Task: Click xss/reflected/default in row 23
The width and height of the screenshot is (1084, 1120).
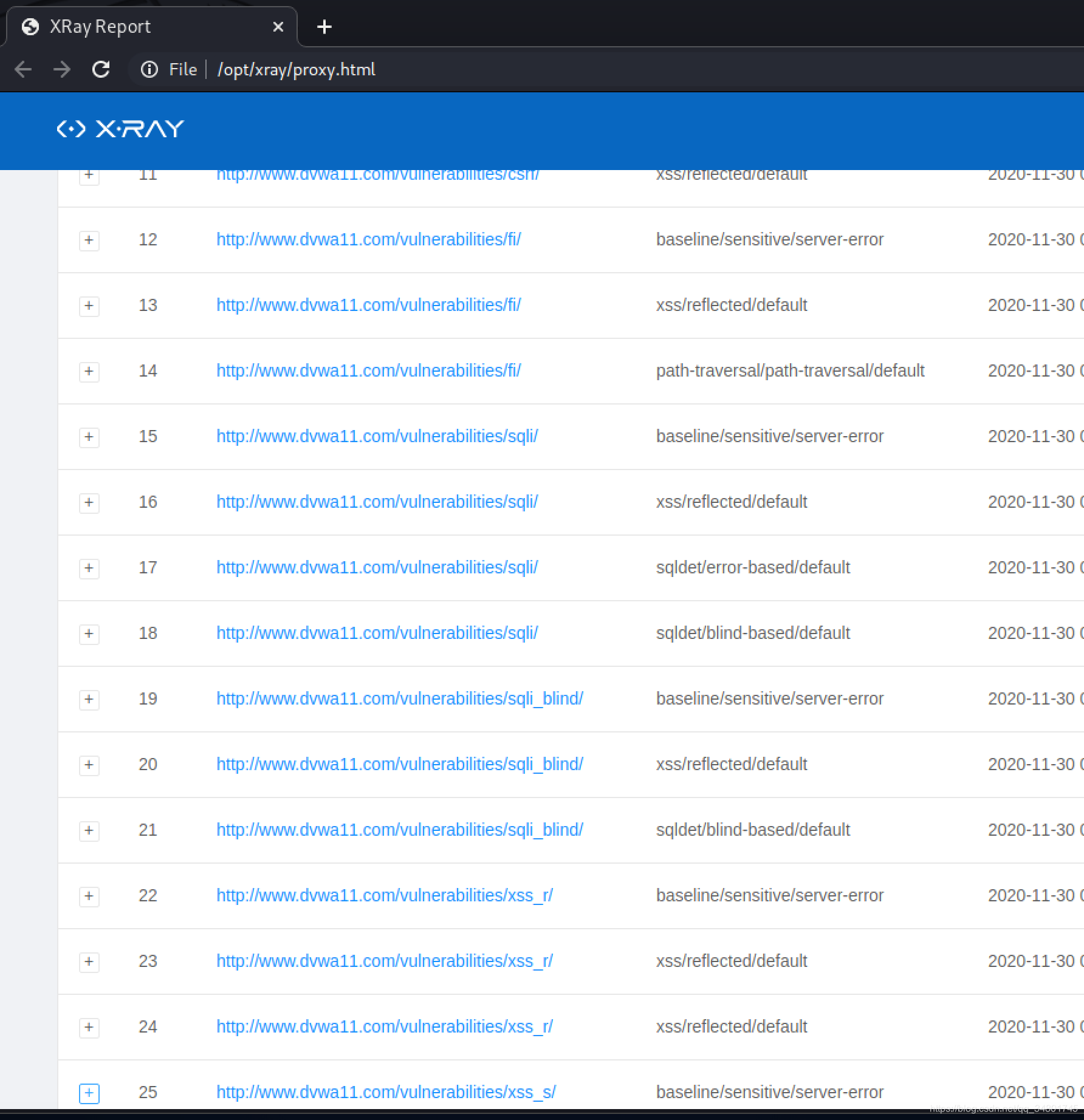Action: pyautogui.click(x=732, y=961)
